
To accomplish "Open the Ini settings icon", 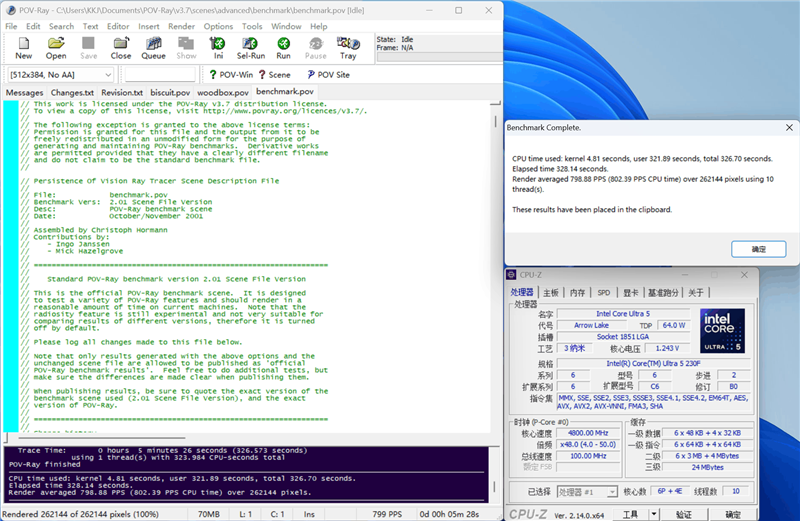I will click(218, 48).
